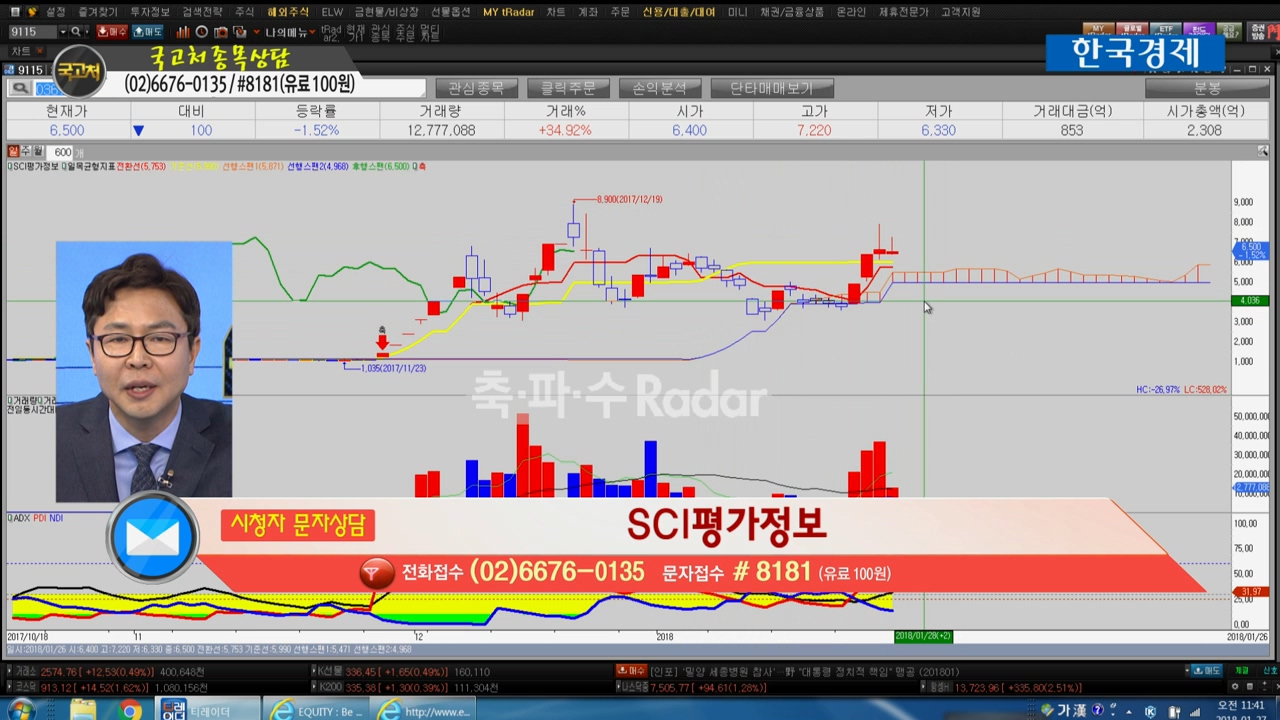Click the clock icon in toolbar

click(x=203, y=32)
